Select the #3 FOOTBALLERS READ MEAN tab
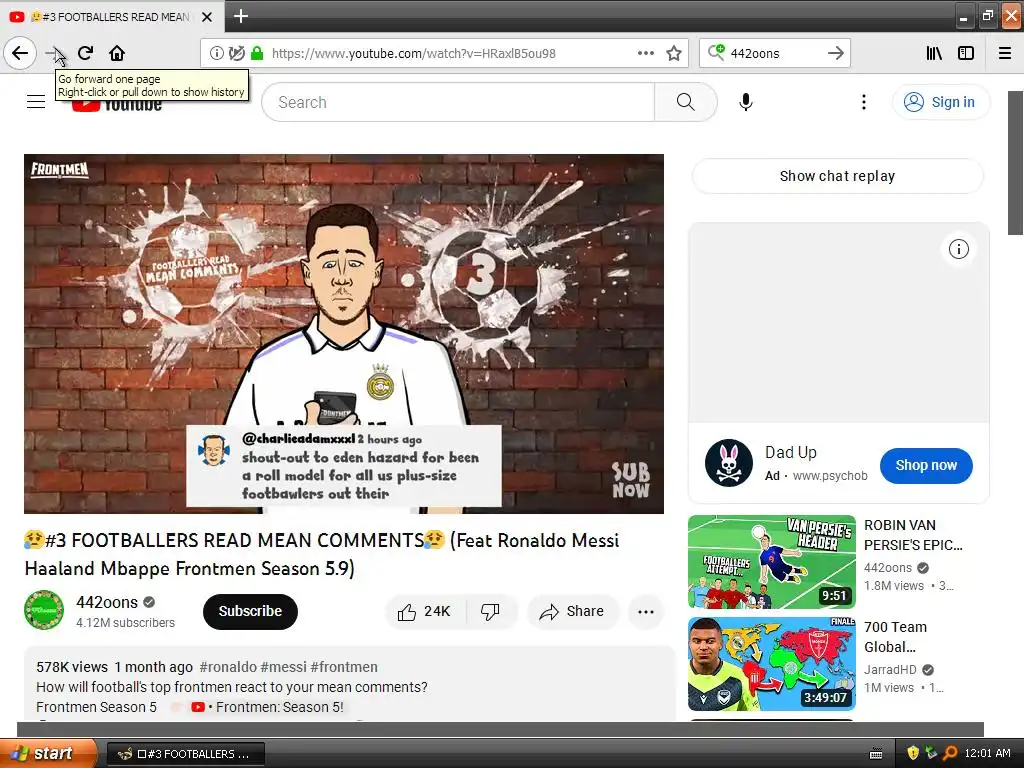Viewport: 1024px width, 768px height. [x=111, y=17]
